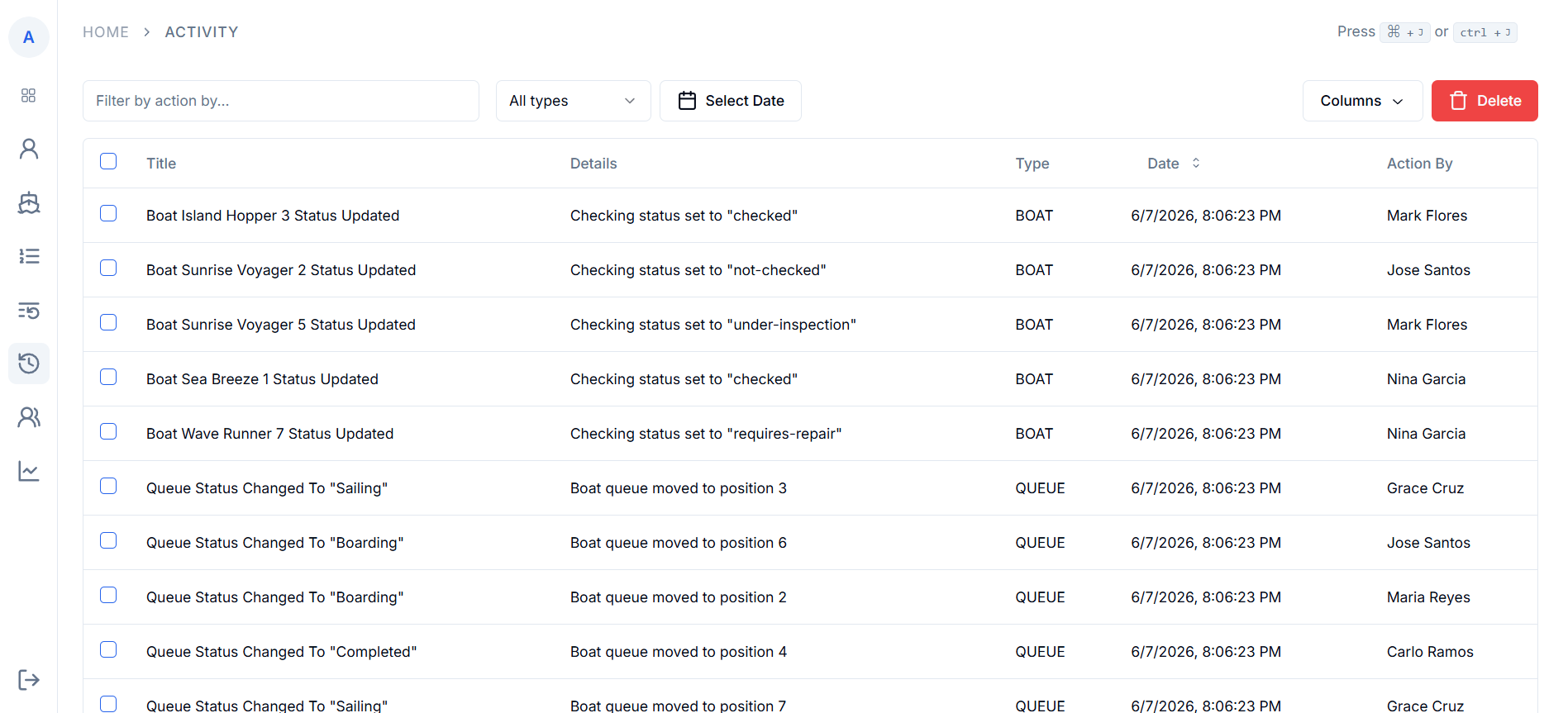Toggle the select-all checkbox in table header
This screenshot has width=1568, height=713.
tap(108, 161)
